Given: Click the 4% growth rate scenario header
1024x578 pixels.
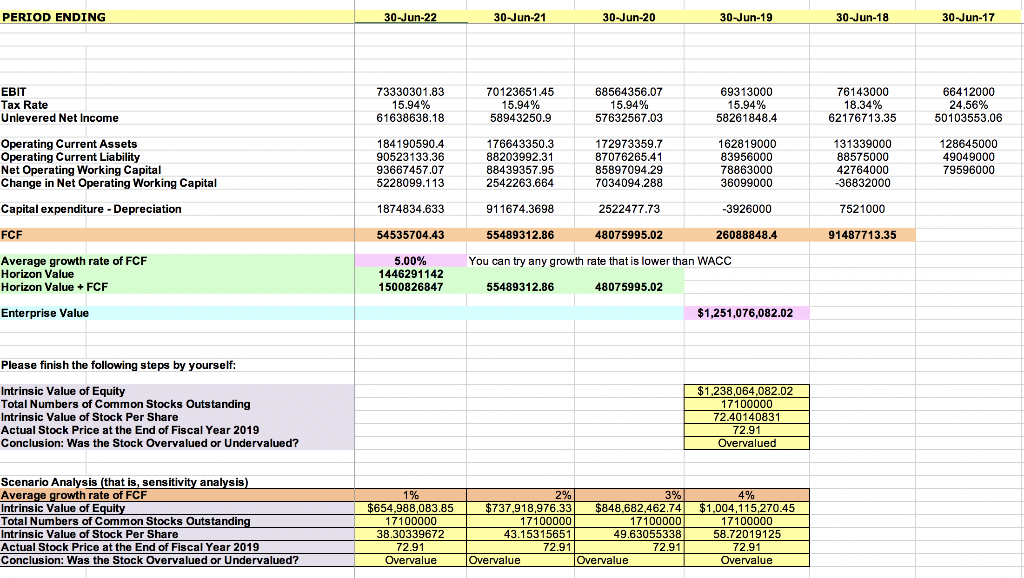Looking at the screenshot, I should pyautogui.click(x=746, y=494).
